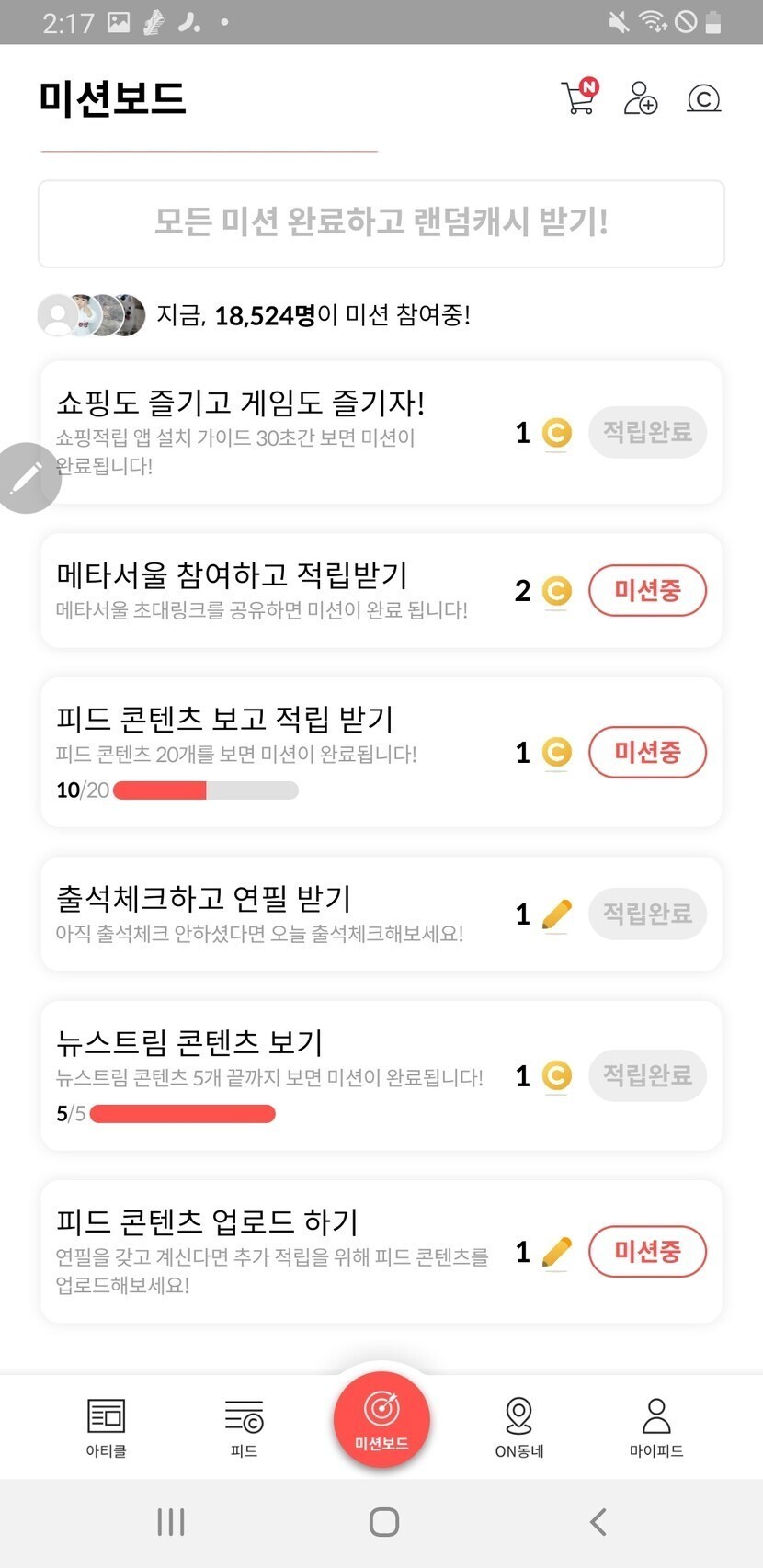Go to the ON동네 tab

pos(519,1426)
